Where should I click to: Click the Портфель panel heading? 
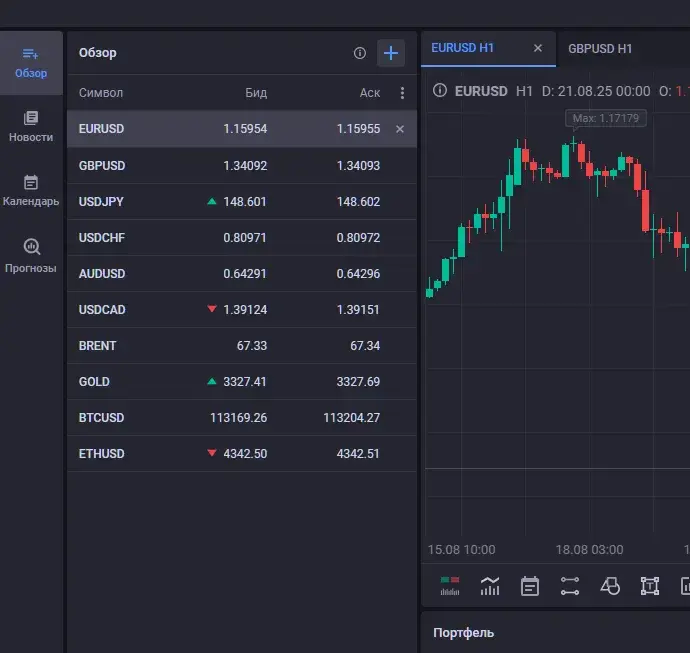463,633
